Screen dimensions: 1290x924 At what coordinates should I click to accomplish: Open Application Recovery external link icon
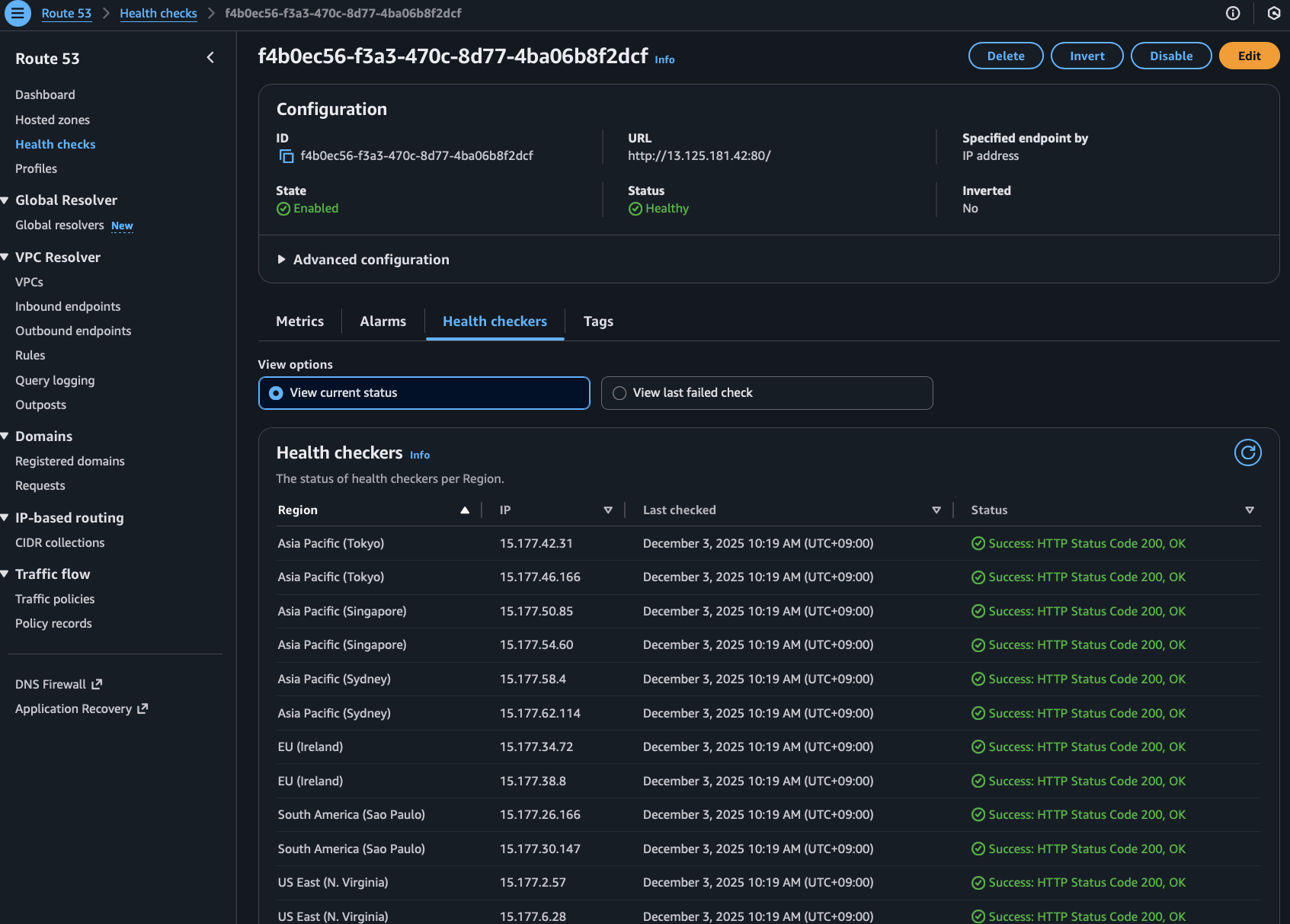tap(142, 708)
